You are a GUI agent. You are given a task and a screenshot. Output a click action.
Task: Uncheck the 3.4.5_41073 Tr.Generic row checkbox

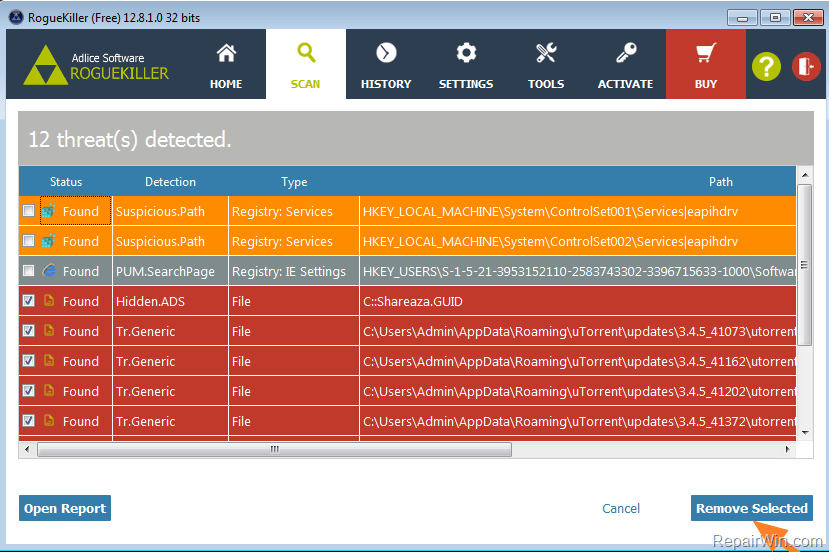29,331
